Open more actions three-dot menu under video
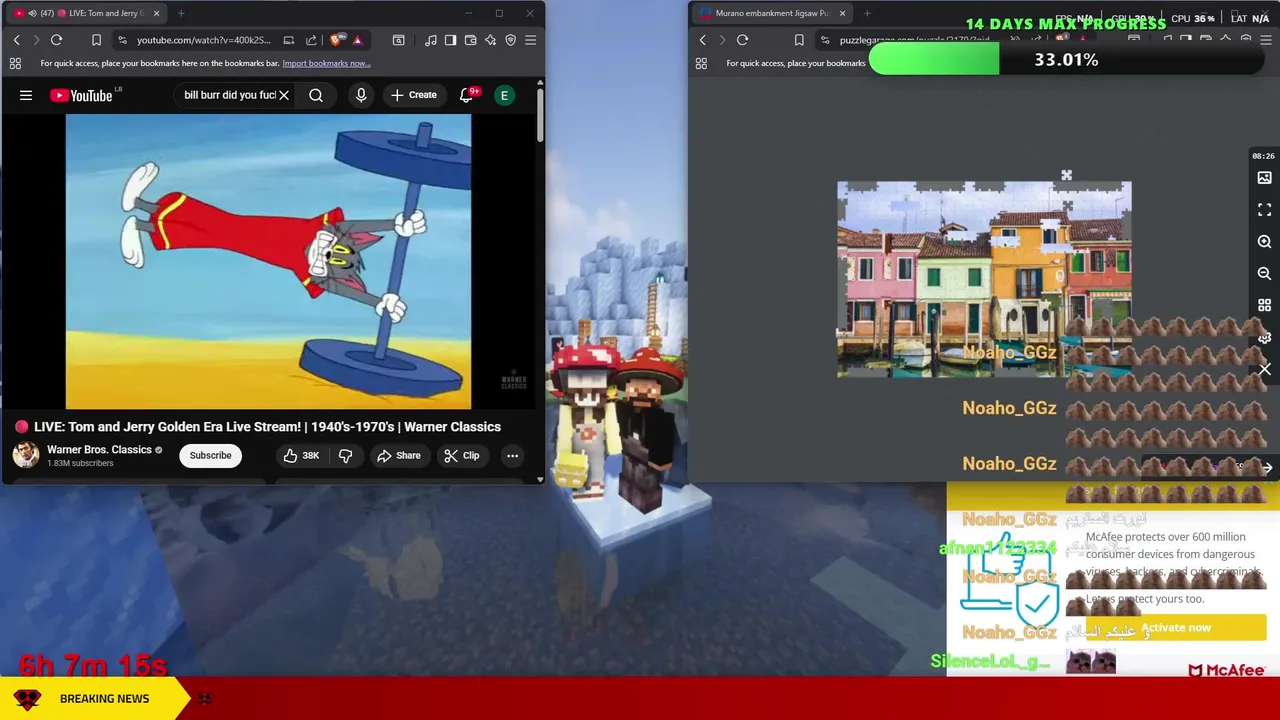1280x720 pixels. coord(512,456)
